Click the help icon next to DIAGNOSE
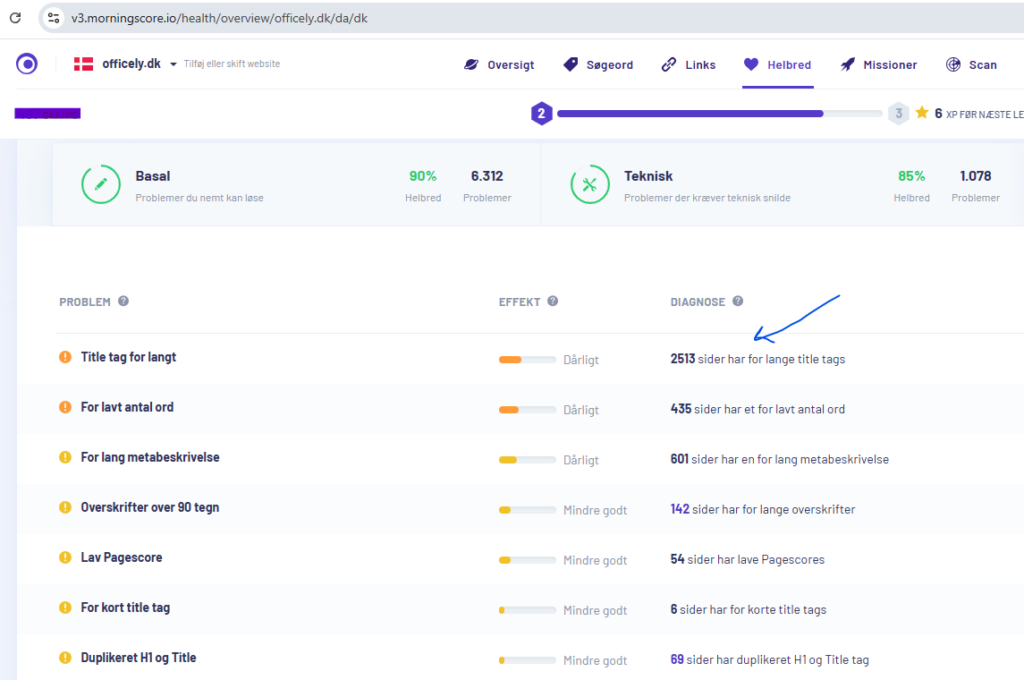1024x680 pixels. coord(738,301)
